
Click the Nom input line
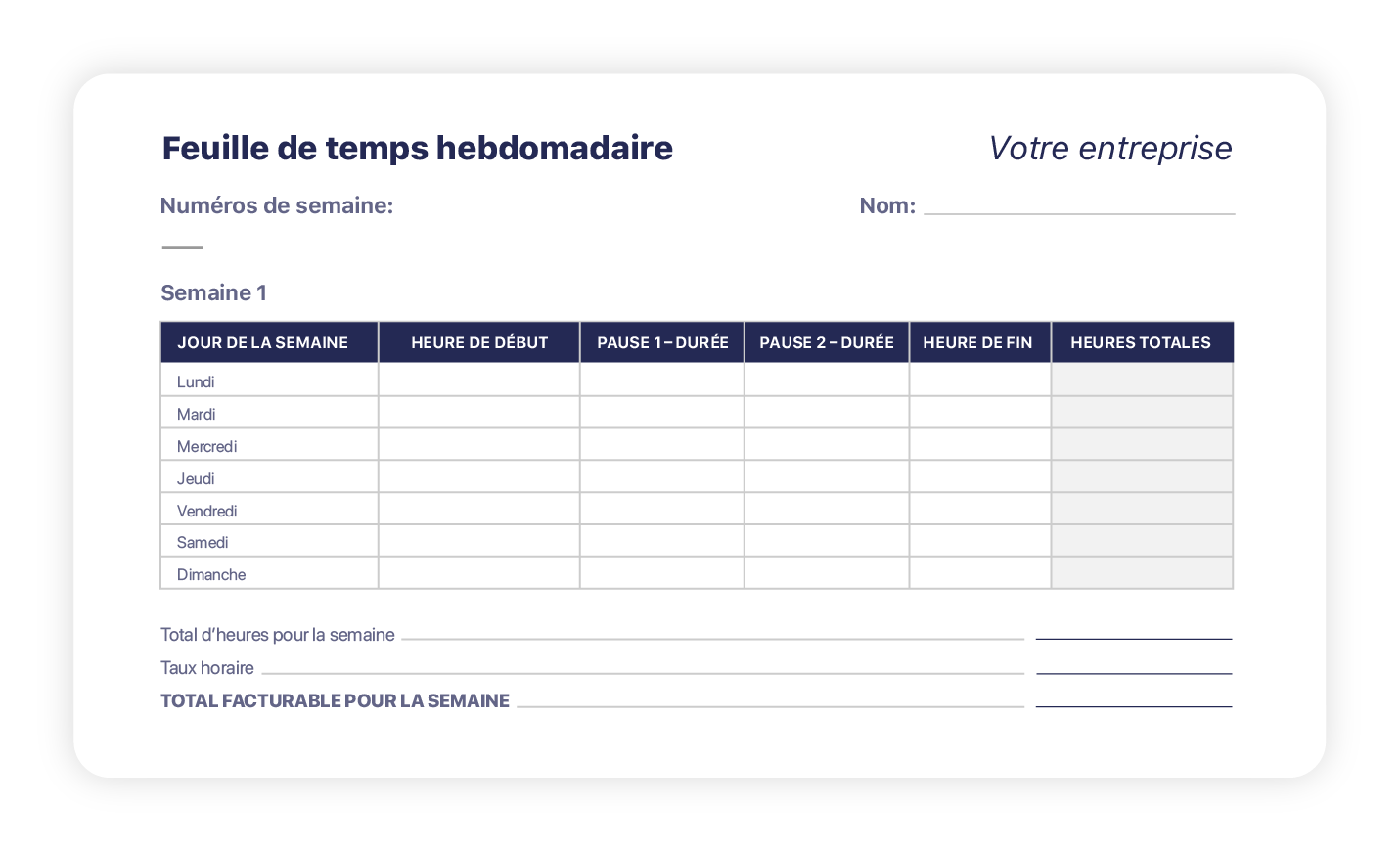(1078, 205)
